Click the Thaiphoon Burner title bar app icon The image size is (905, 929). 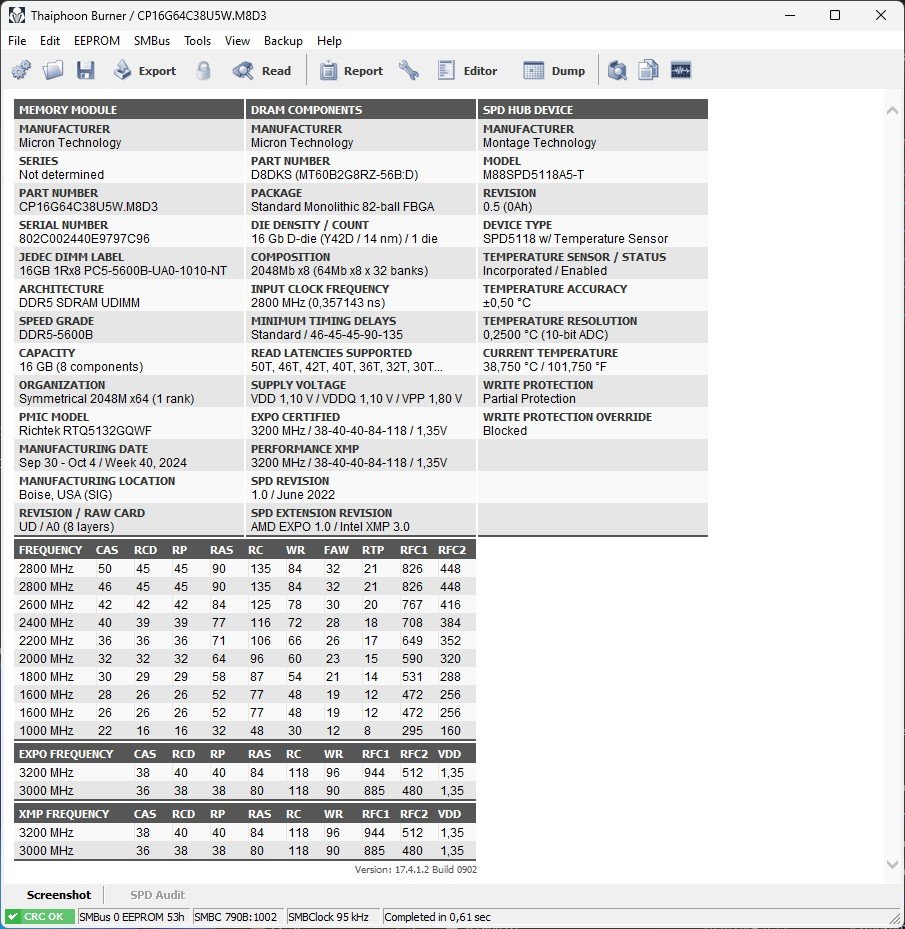pos(17,15)
